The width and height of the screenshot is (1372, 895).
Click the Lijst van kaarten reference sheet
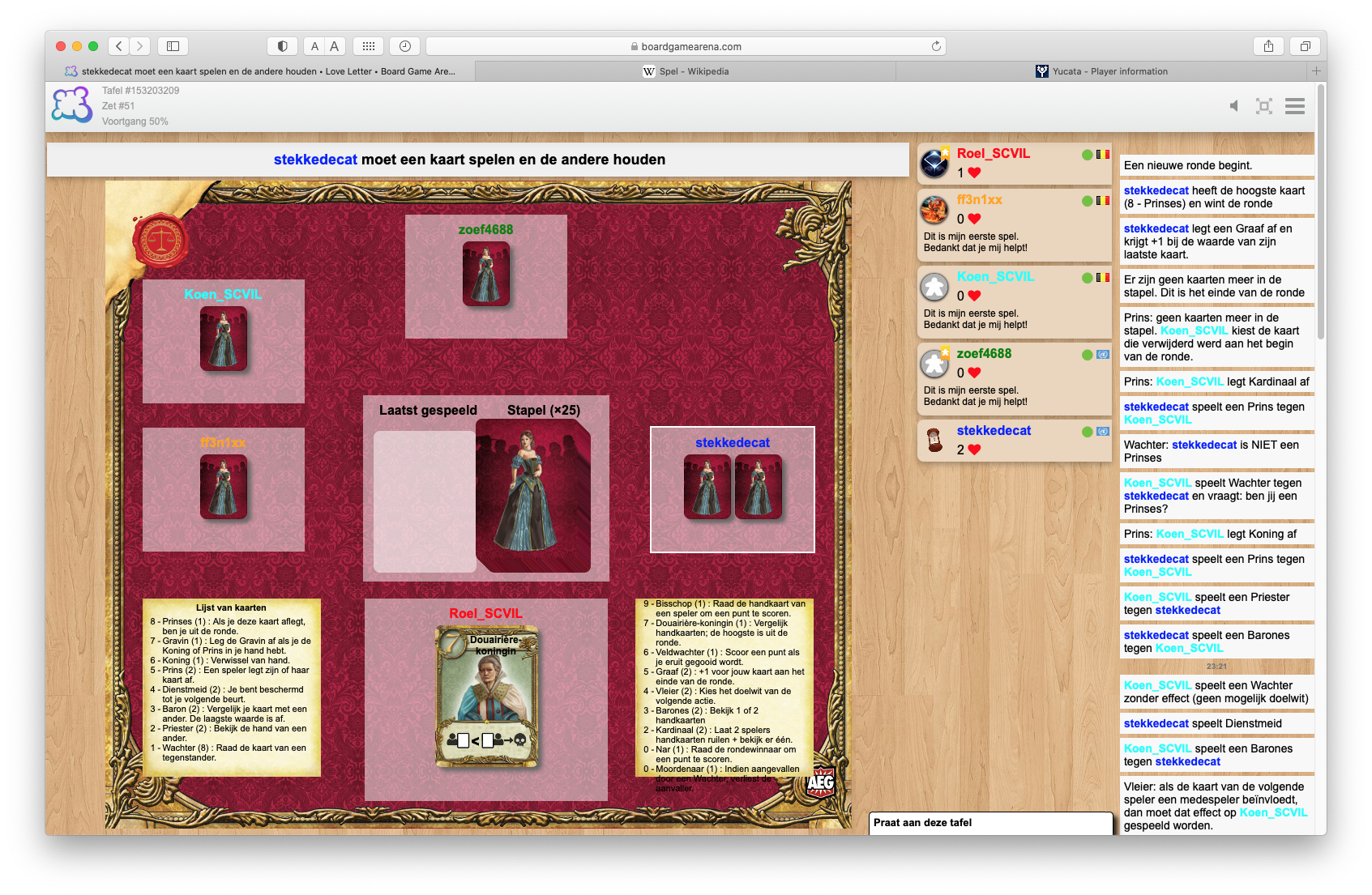pyautogui.click(x=232, y=688)
